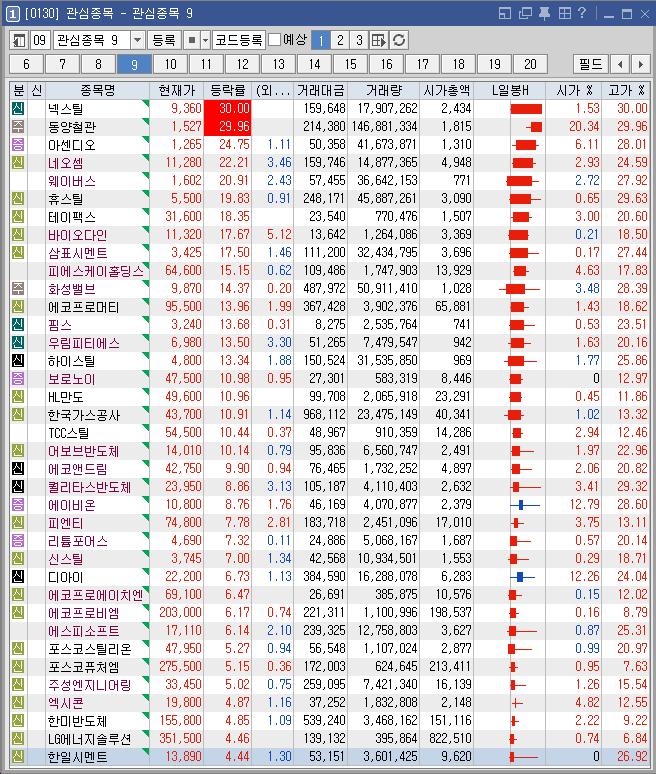This screenshot has width=656, height=774.
Task: Click the 증 badge icon of 보로노이 row
Action: point(18,379)
